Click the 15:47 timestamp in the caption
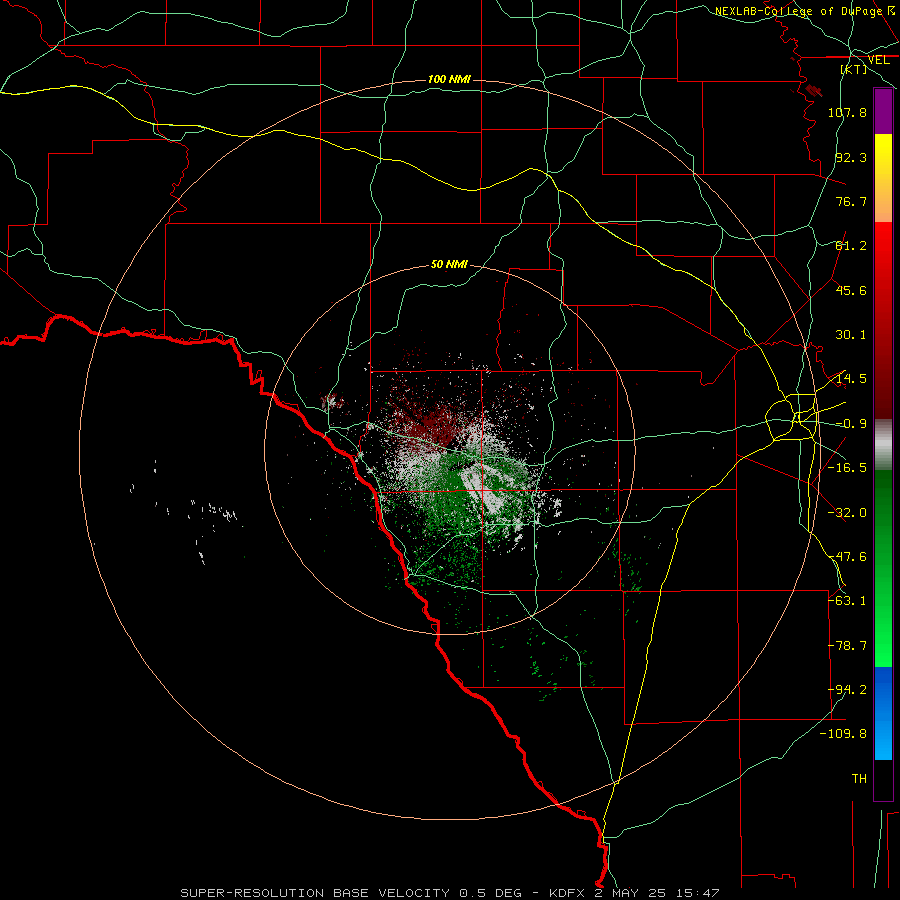This screenshot has height=900, width=900. point(697,893)
